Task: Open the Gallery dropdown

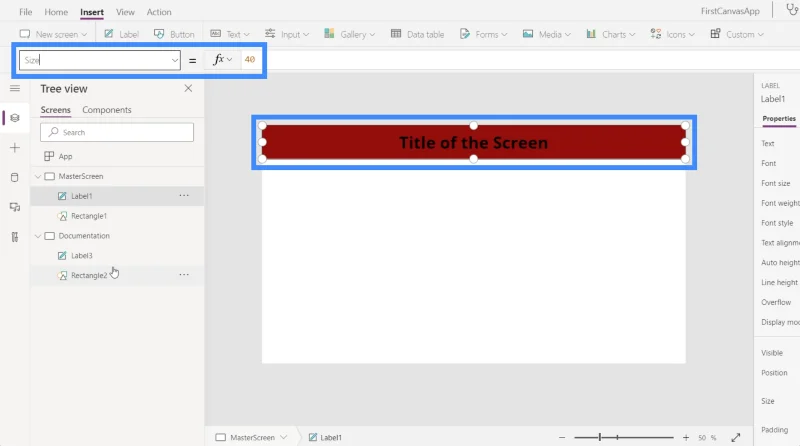Action: pos(349,34)
